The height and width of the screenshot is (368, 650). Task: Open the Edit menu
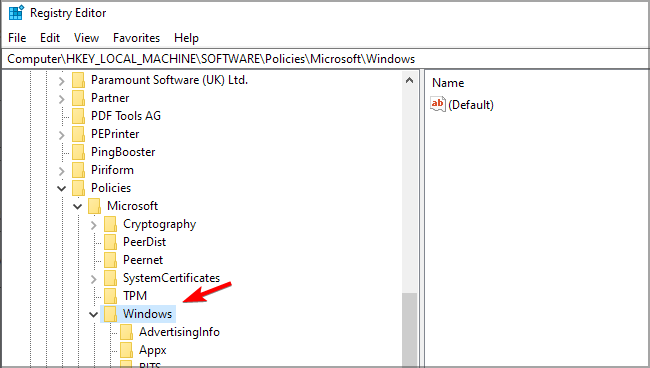click(x=50, y=38)
